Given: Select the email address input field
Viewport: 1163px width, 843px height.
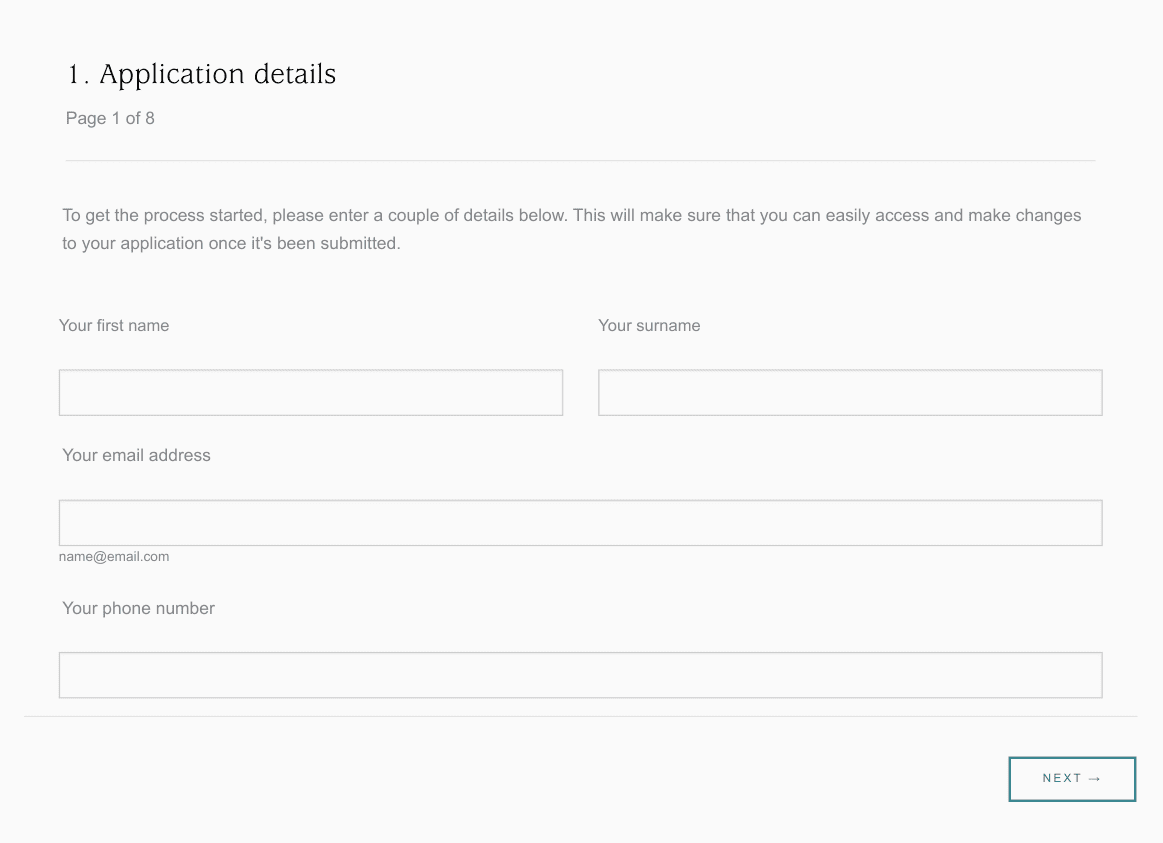Looking at the screenshot, I should pos(580,523).
